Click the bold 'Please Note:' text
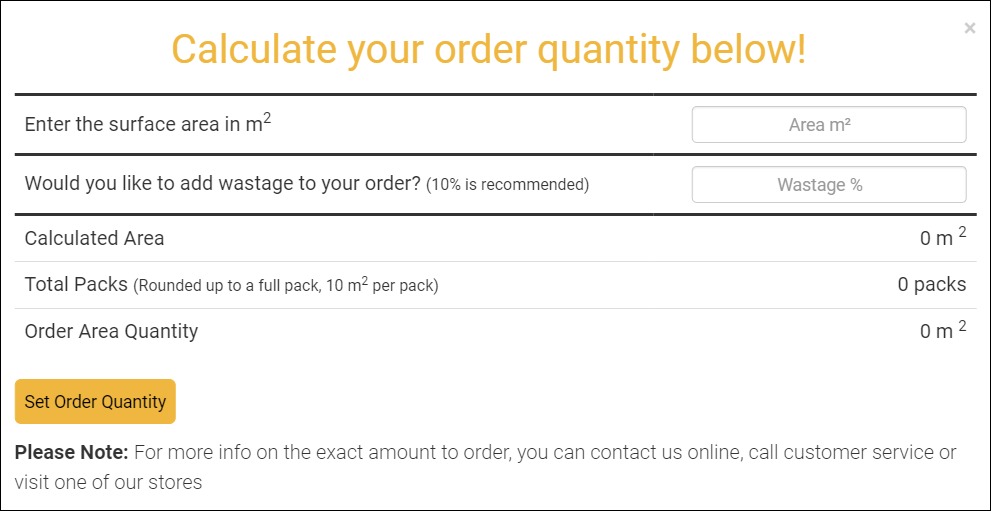991x511 pixels. pos(71,453)
